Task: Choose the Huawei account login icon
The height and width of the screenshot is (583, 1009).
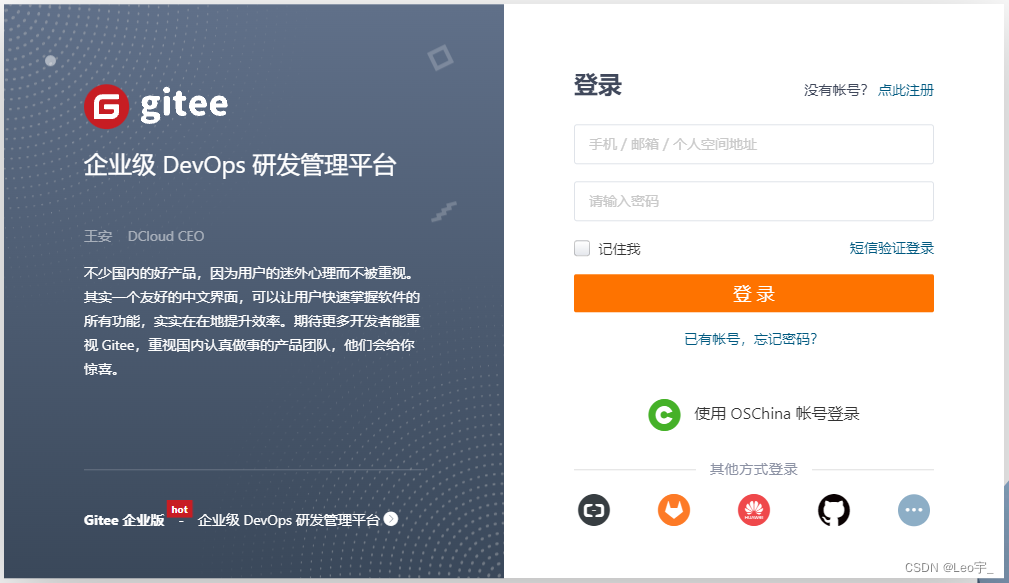Action: [x=753, y=510]
